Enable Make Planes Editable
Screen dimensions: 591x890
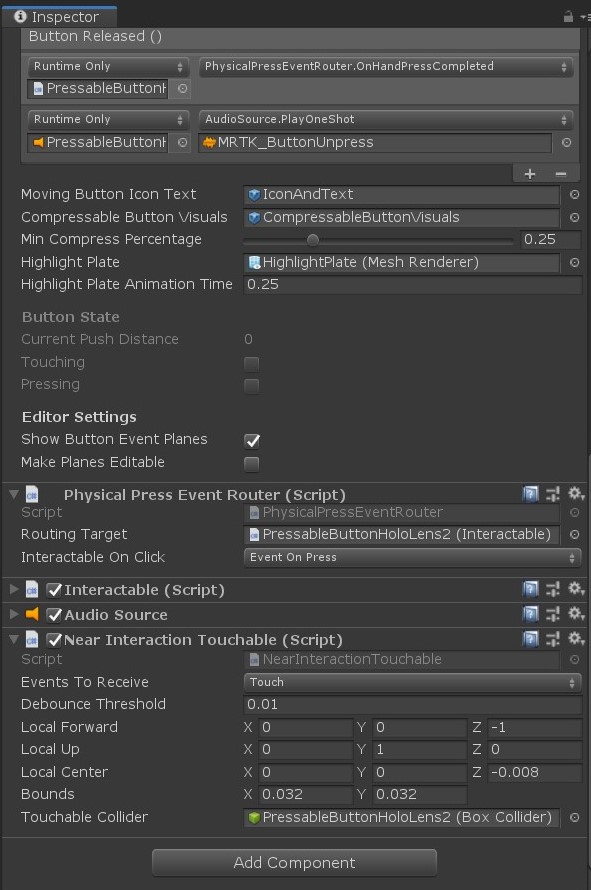click(x=252, y=464)
